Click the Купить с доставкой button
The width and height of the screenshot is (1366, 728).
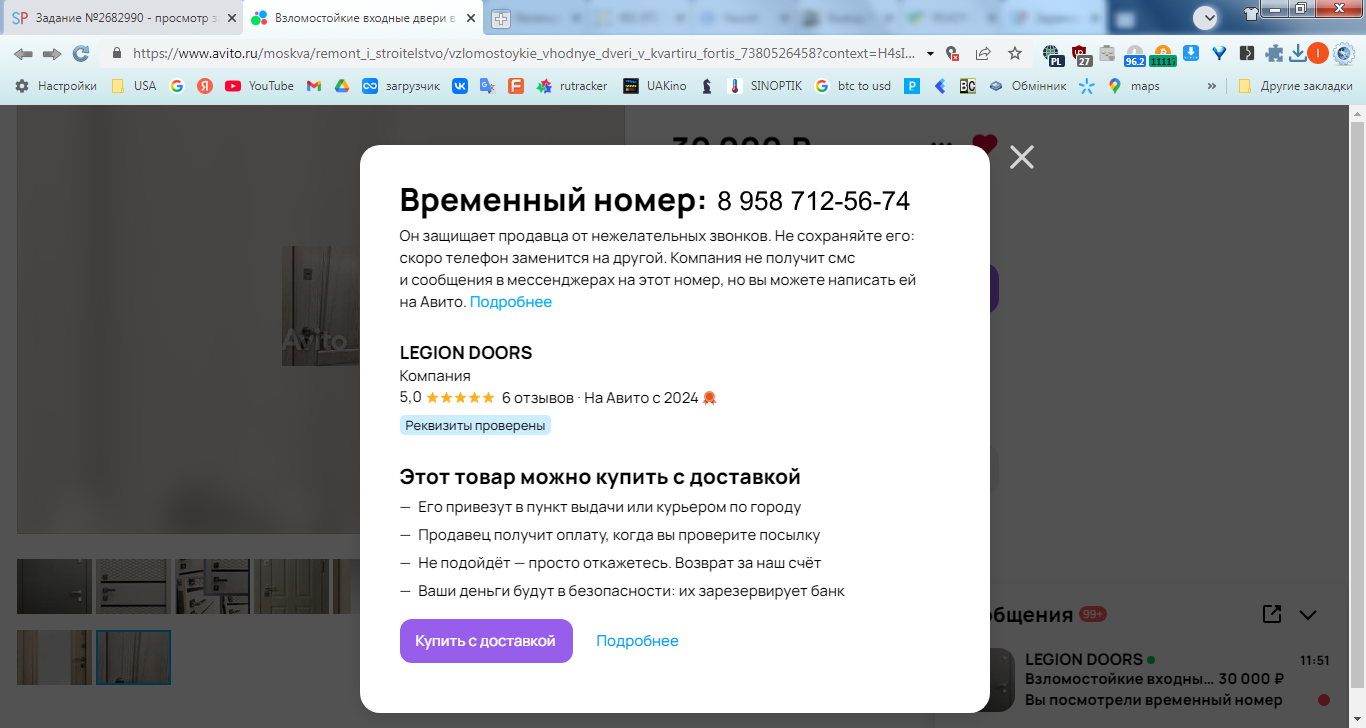(x=486, y=641)
